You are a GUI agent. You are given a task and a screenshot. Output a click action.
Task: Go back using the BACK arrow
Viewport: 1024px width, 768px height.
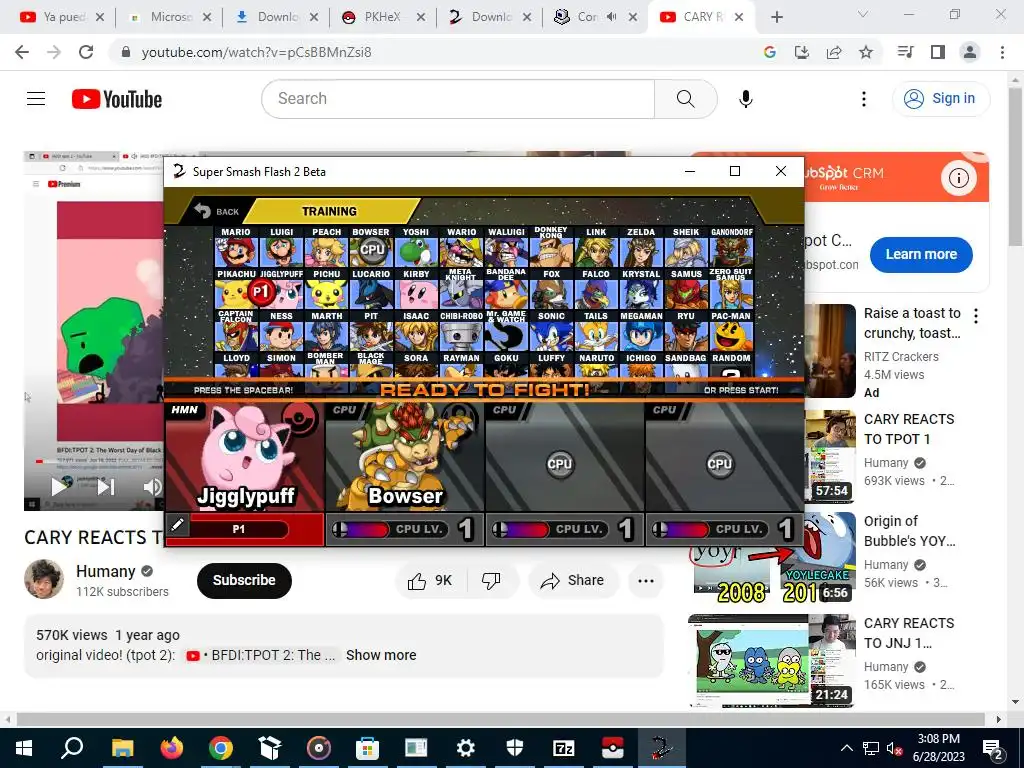click(217, 211)
